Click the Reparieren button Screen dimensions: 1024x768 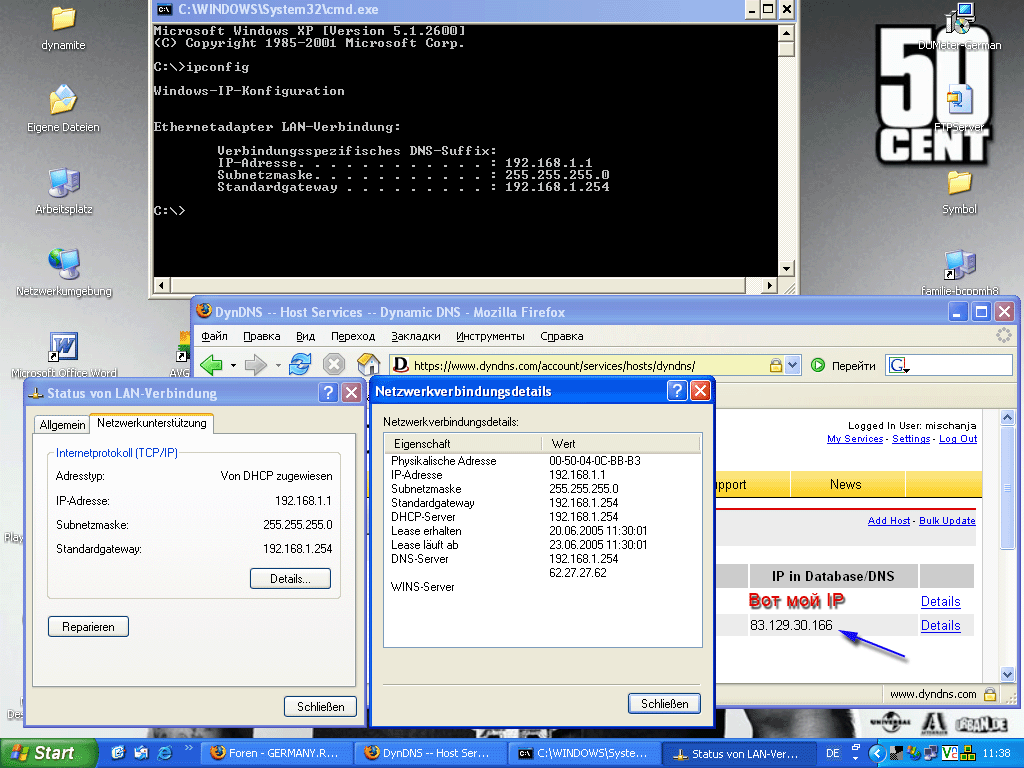[88, 627]
